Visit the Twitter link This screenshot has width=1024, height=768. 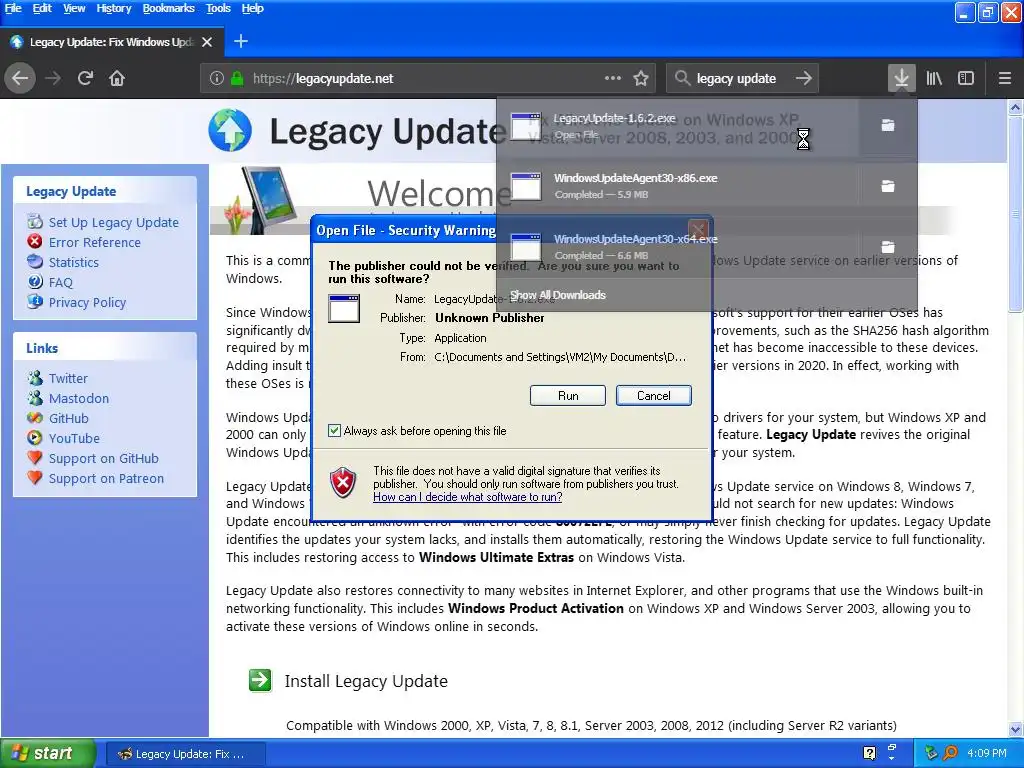pos(68,378)
